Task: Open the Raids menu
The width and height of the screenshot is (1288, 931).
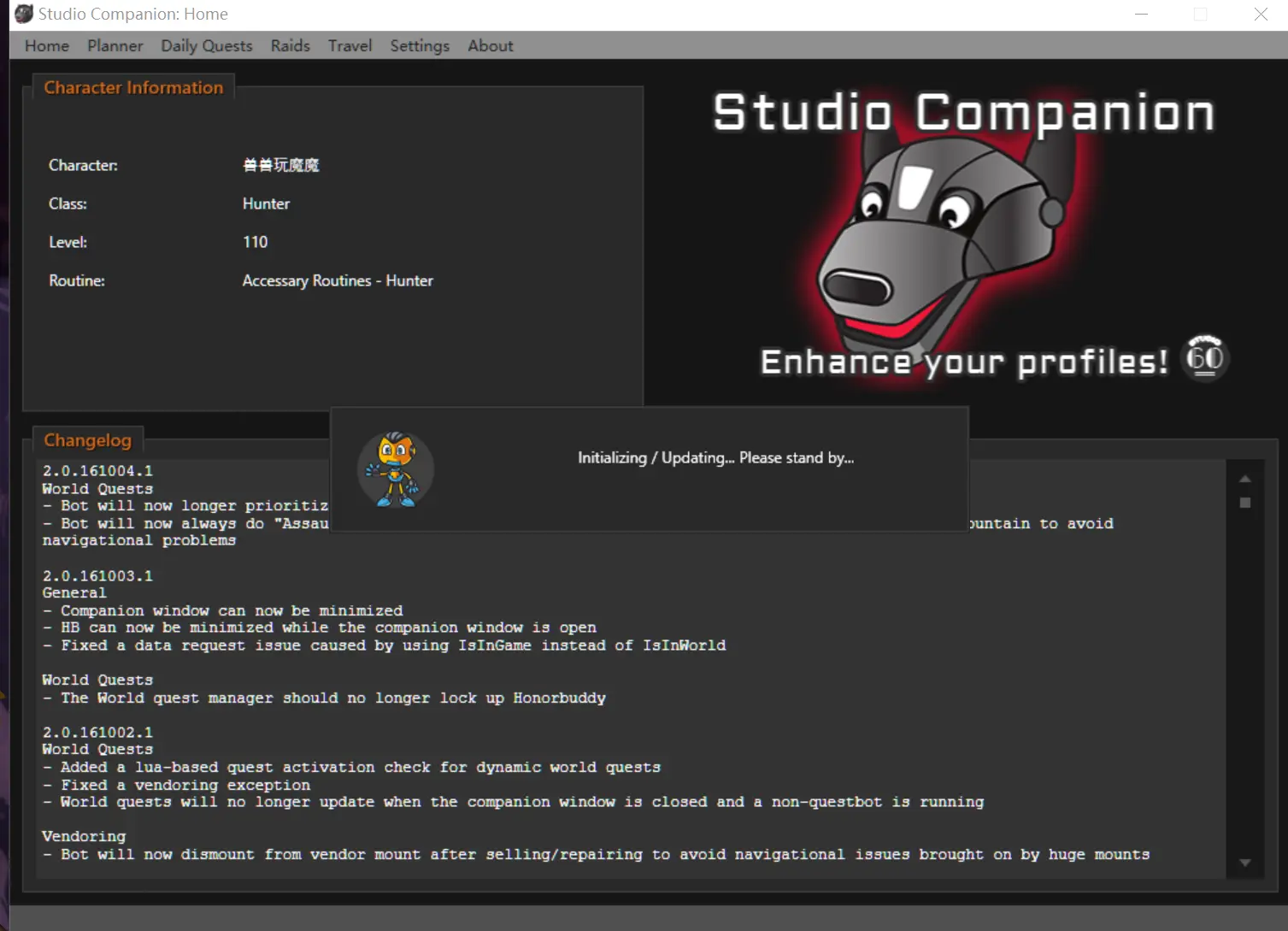Action: pos(291,46)
